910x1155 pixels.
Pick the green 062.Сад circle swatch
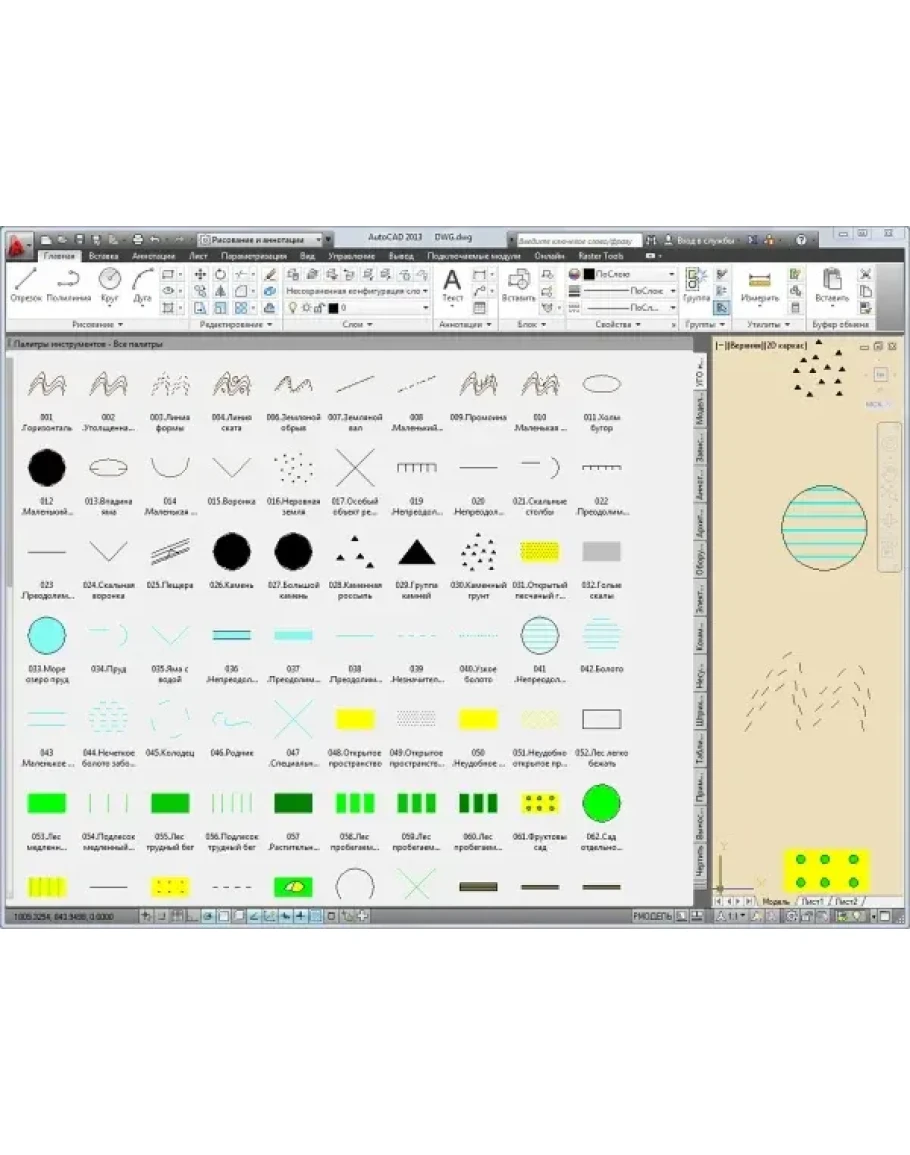click(x=601, y=803)
